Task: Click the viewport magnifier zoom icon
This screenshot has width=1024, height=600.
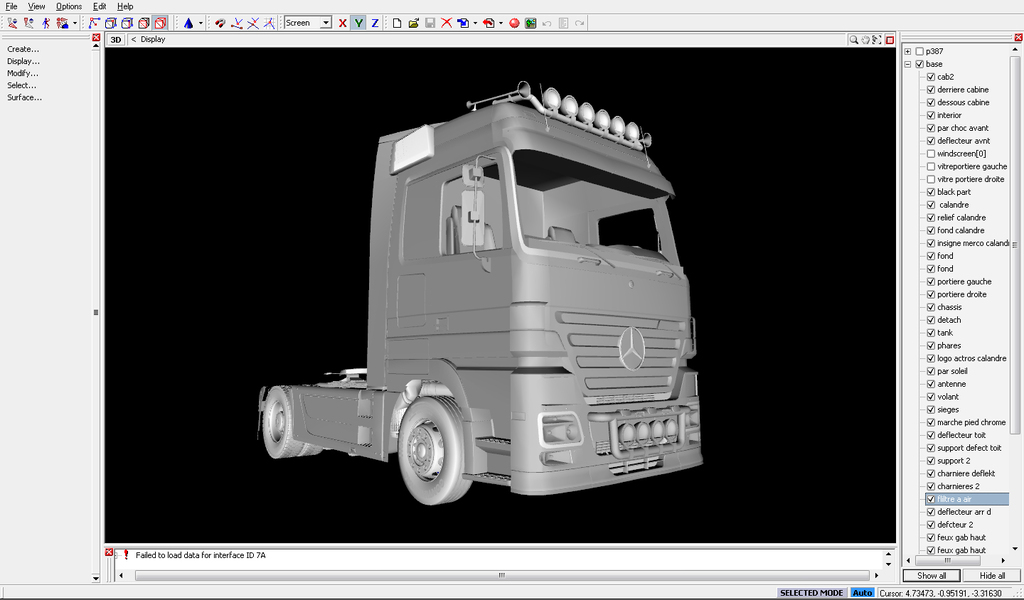Action: pos(854,40)
